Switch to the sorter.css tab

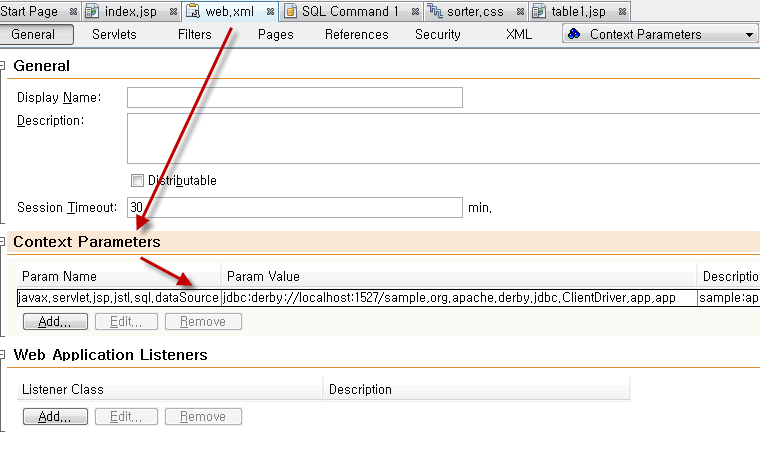(x=475, y=11)
